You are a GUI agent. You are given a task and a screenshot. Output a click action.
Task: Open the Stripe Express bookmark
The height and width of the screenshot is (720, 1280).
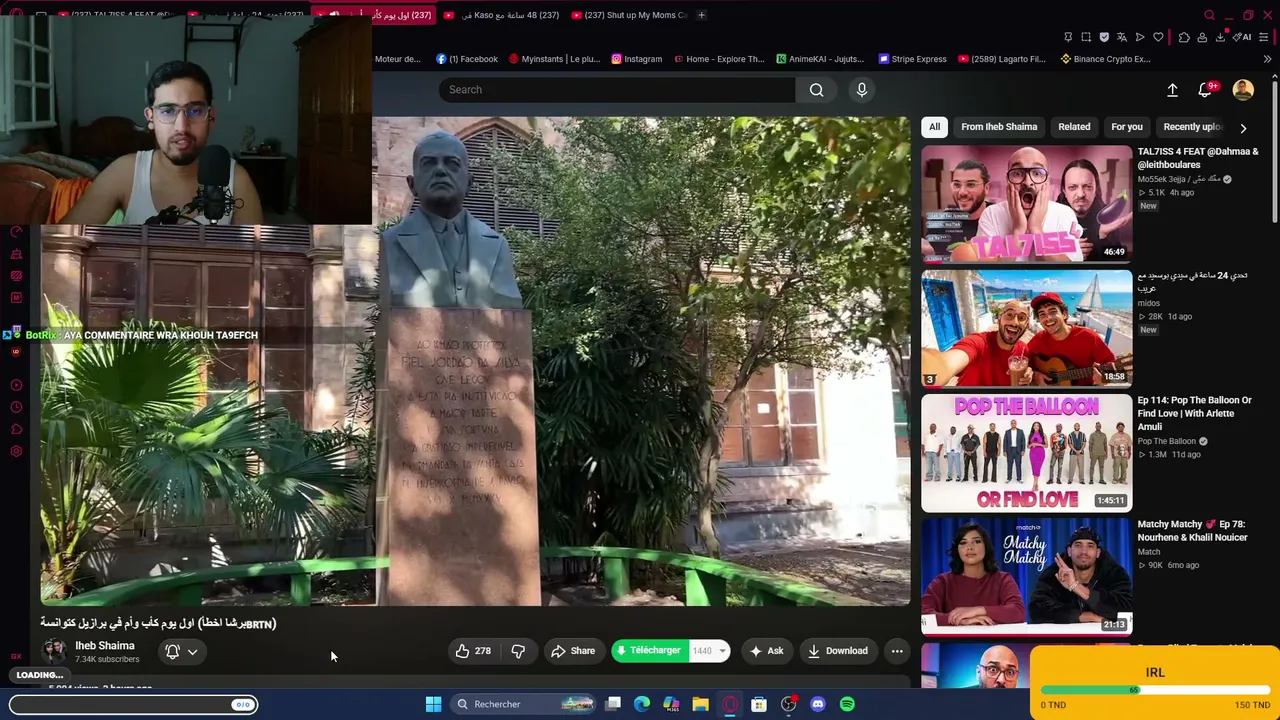[912, 59]
